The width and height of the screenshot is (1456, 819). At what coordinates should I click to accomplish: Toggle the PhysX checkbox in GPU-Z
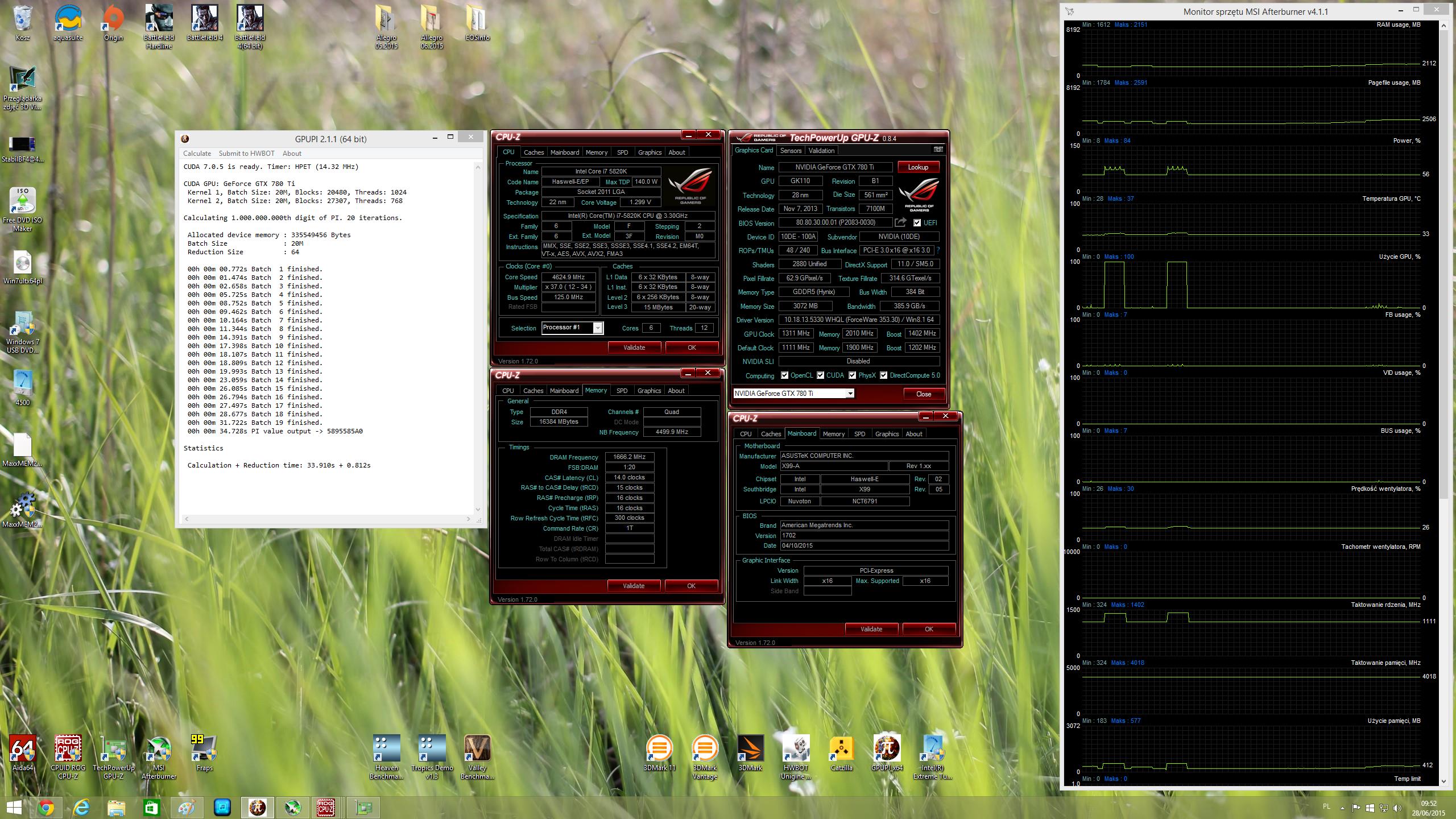[853, 375]
